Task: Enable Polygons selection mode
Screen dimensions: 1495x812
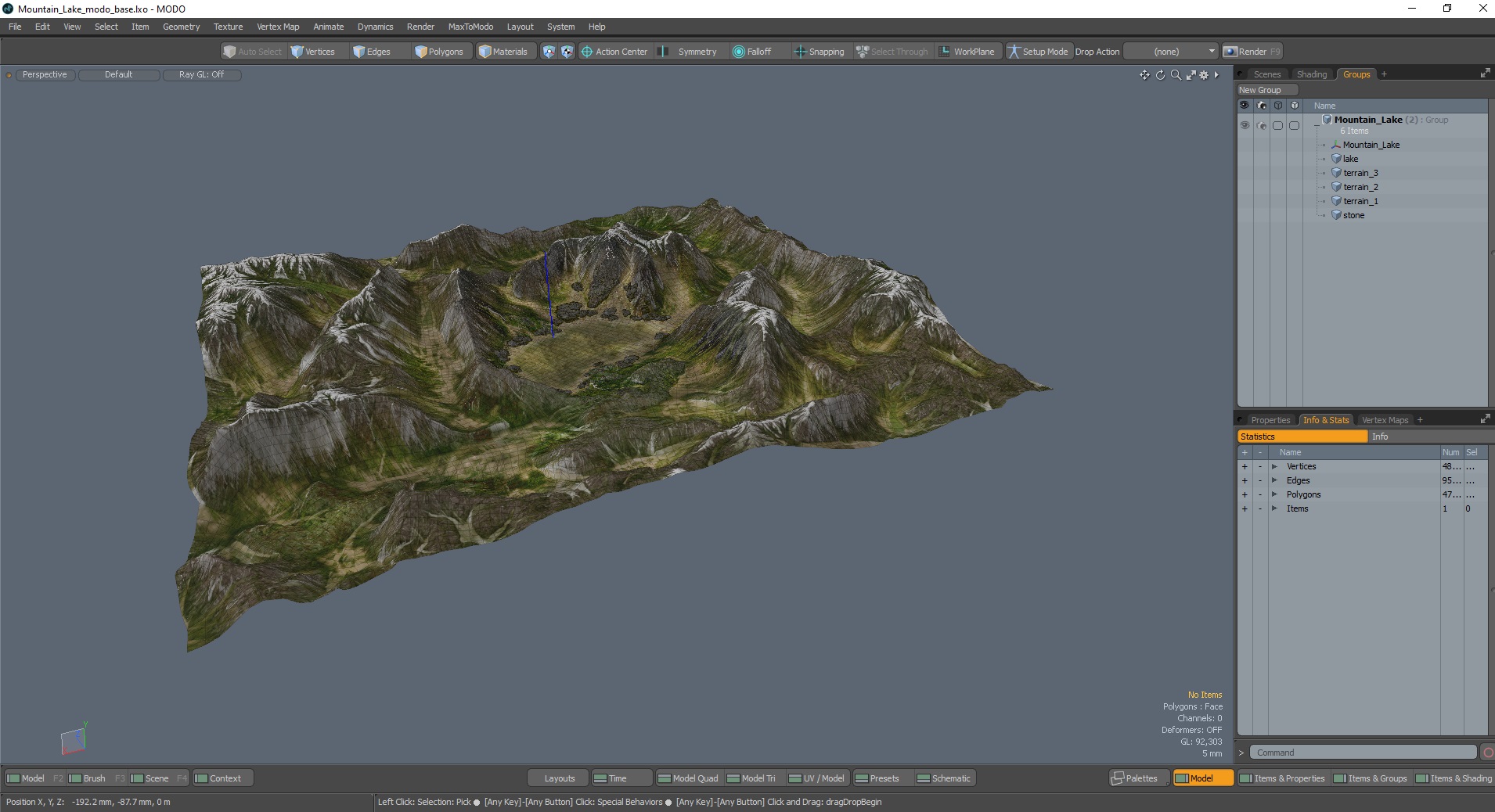Action: 439,52
